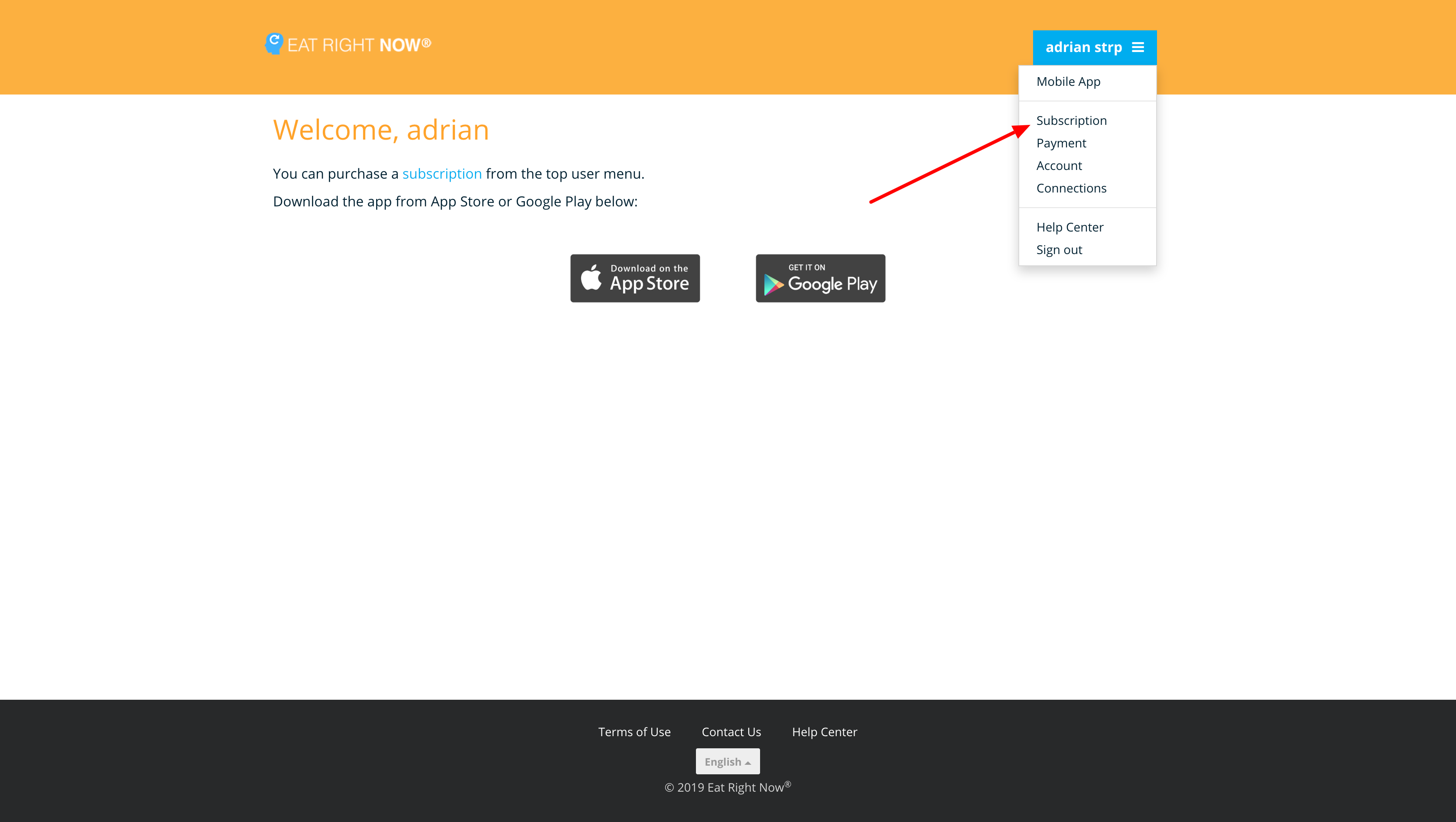Choose Payment in the dropdown menu
This screenshot has width=1456, height=822.
pos(1061,143)
